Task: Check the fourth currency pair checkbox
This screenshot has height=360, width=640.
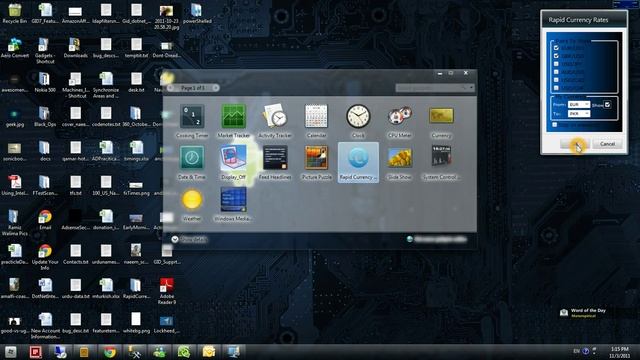Action: point(556,72)
